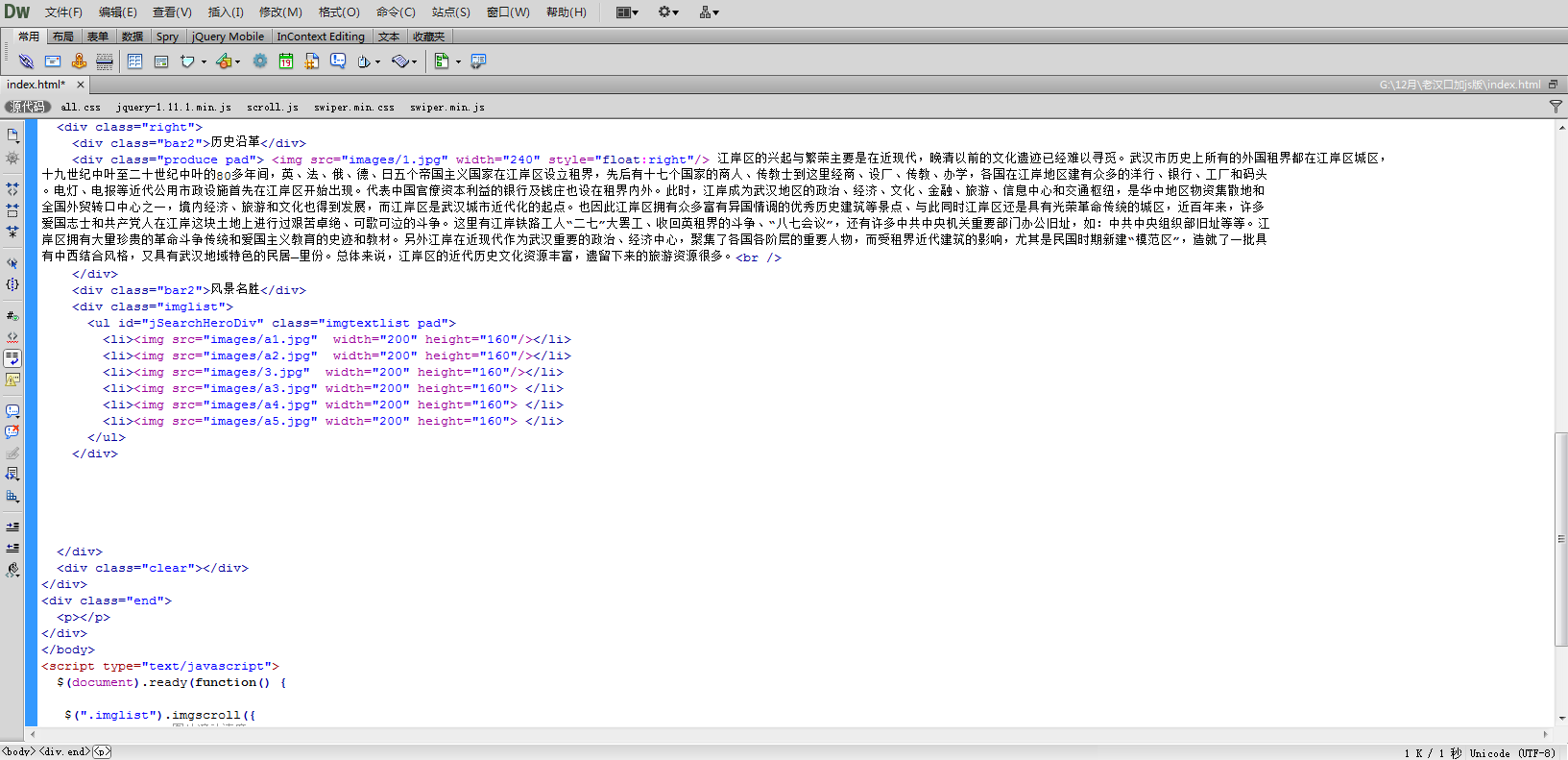Click the Hyperlink insert icon
Image resolution: width=1568 pixels, height=760 pixels.
click(x=26, y=61)
